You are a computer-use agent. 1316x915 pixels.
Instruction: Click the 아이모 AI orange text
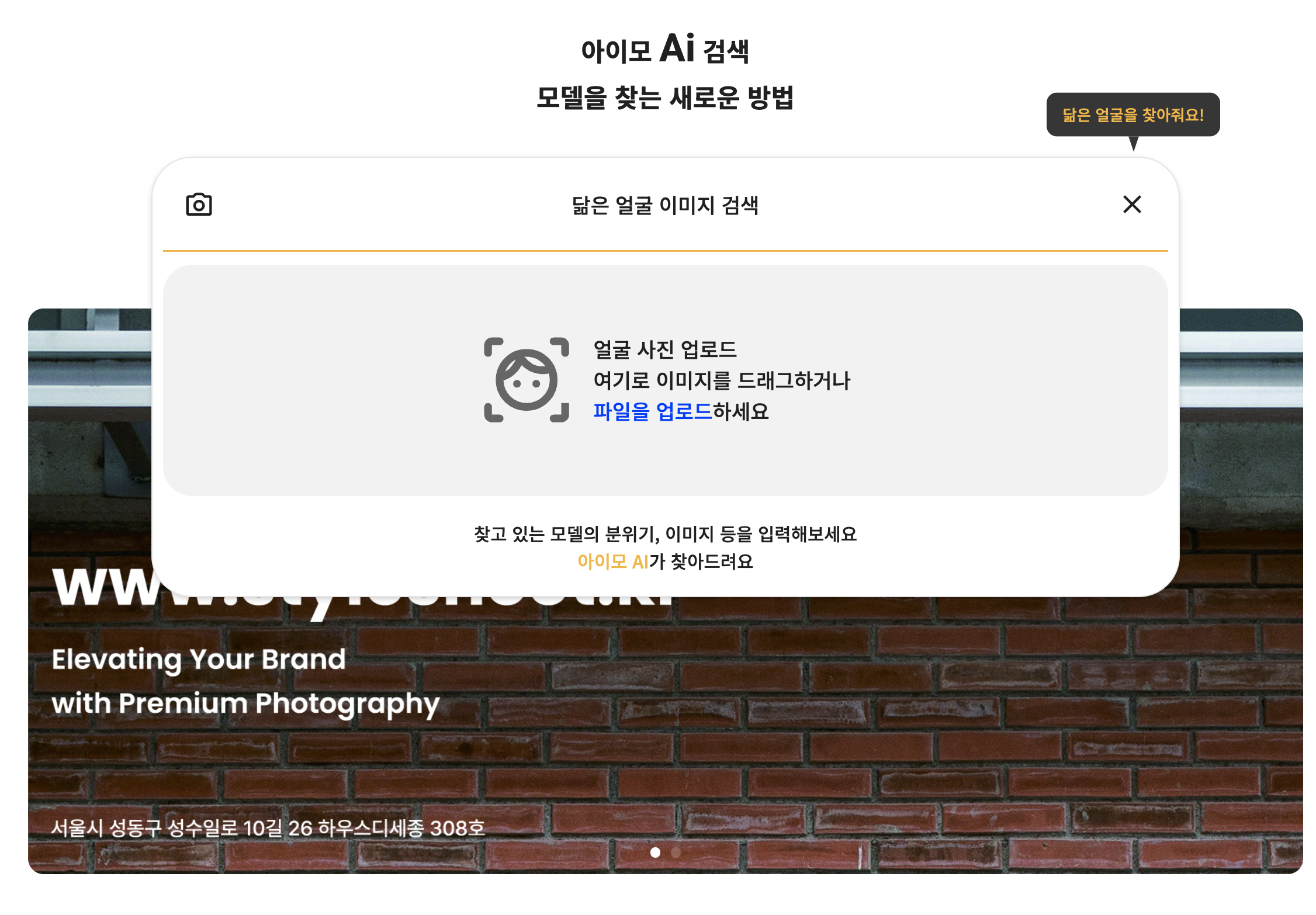pyautogui.click(x=613, y=562)
